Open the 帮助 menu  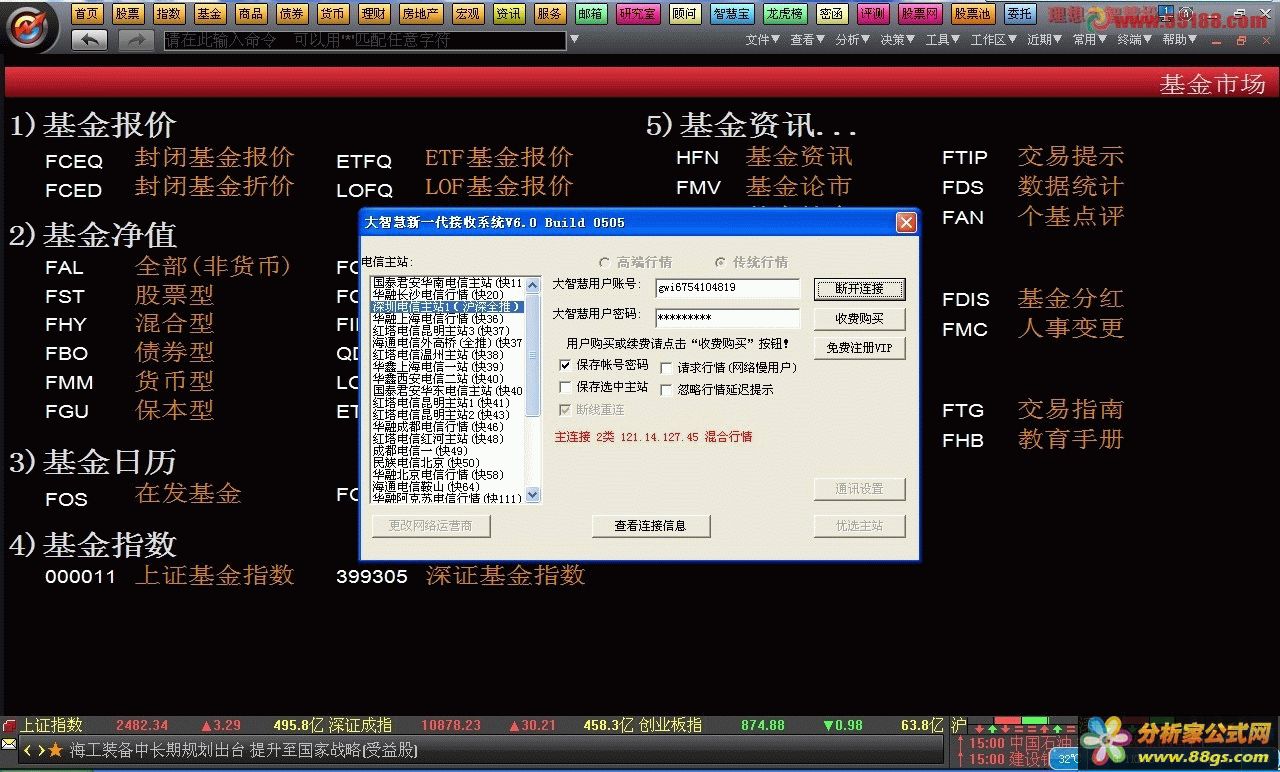click(1179, 40)
